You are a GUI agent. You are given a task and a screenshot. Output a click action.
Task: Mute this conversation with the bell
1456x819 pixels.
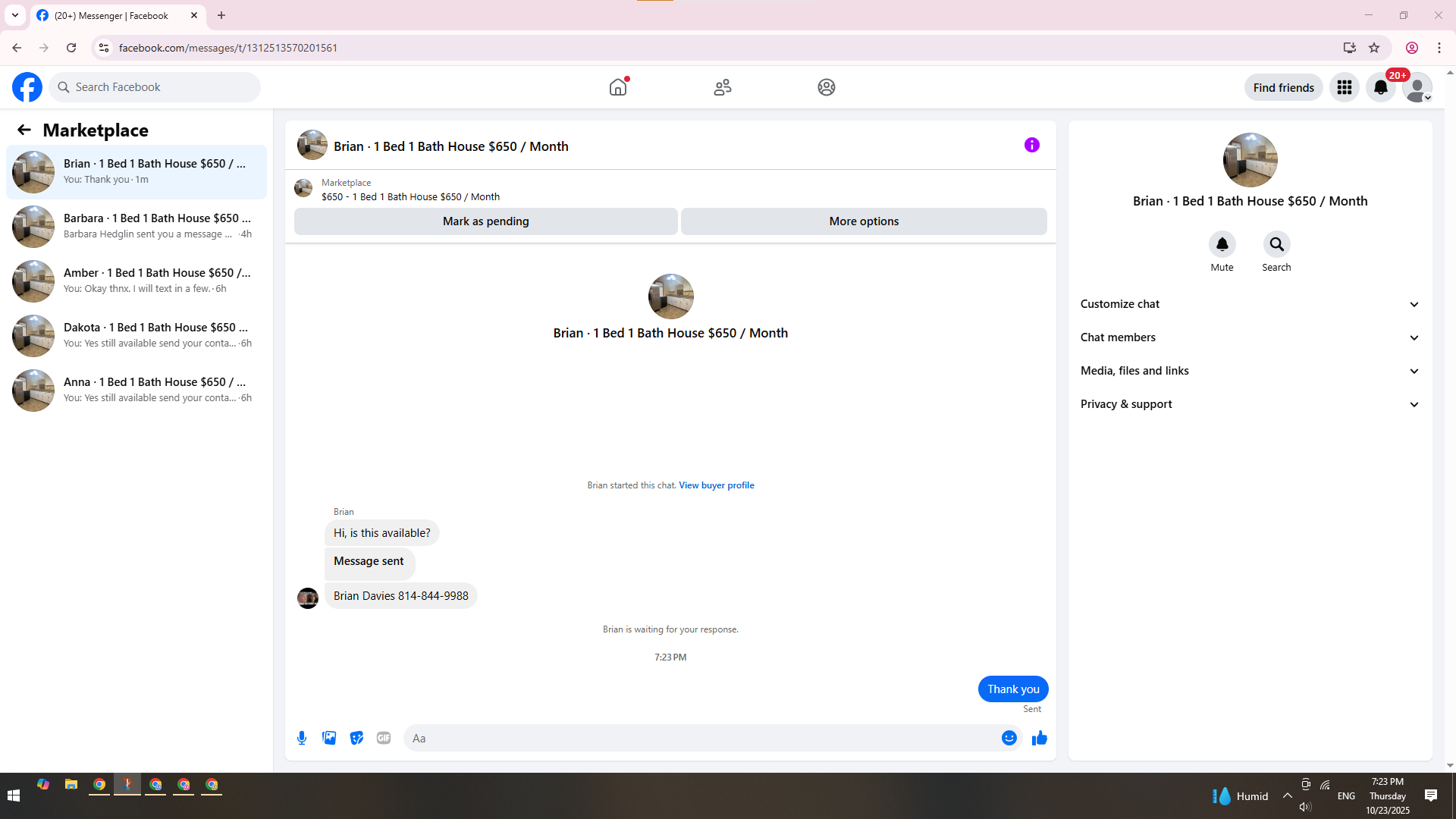[x=1222, y=244]
